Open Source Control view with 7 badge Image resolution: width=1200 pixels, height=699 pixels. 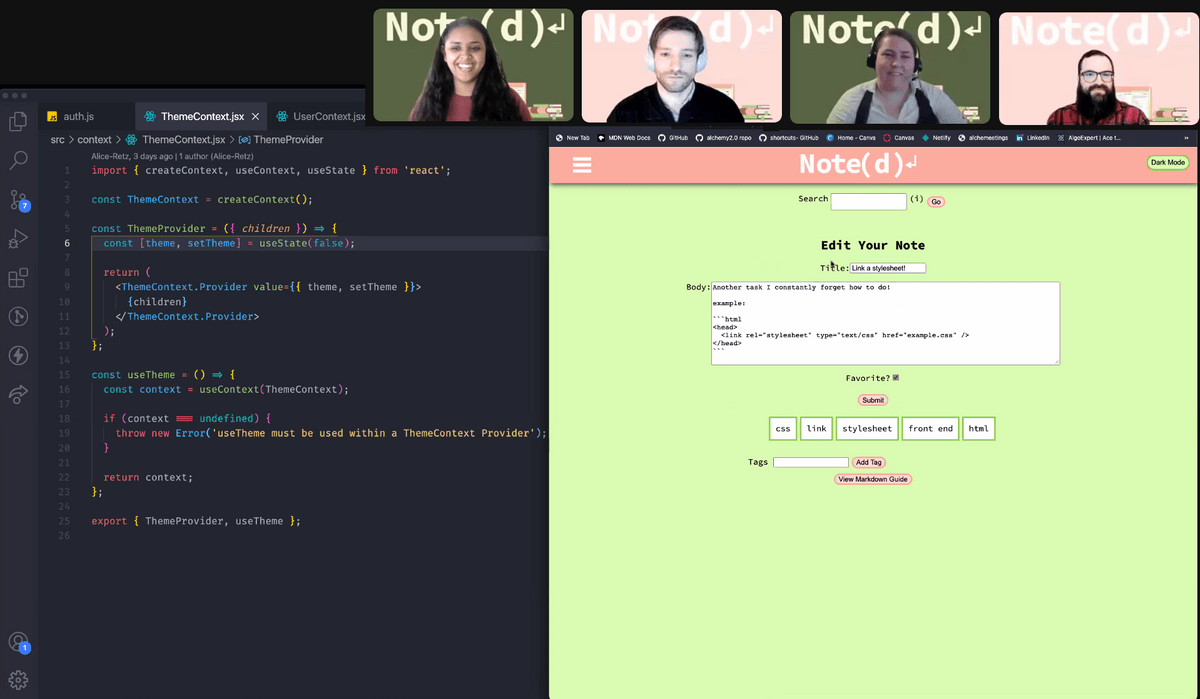tap(18, 199)
